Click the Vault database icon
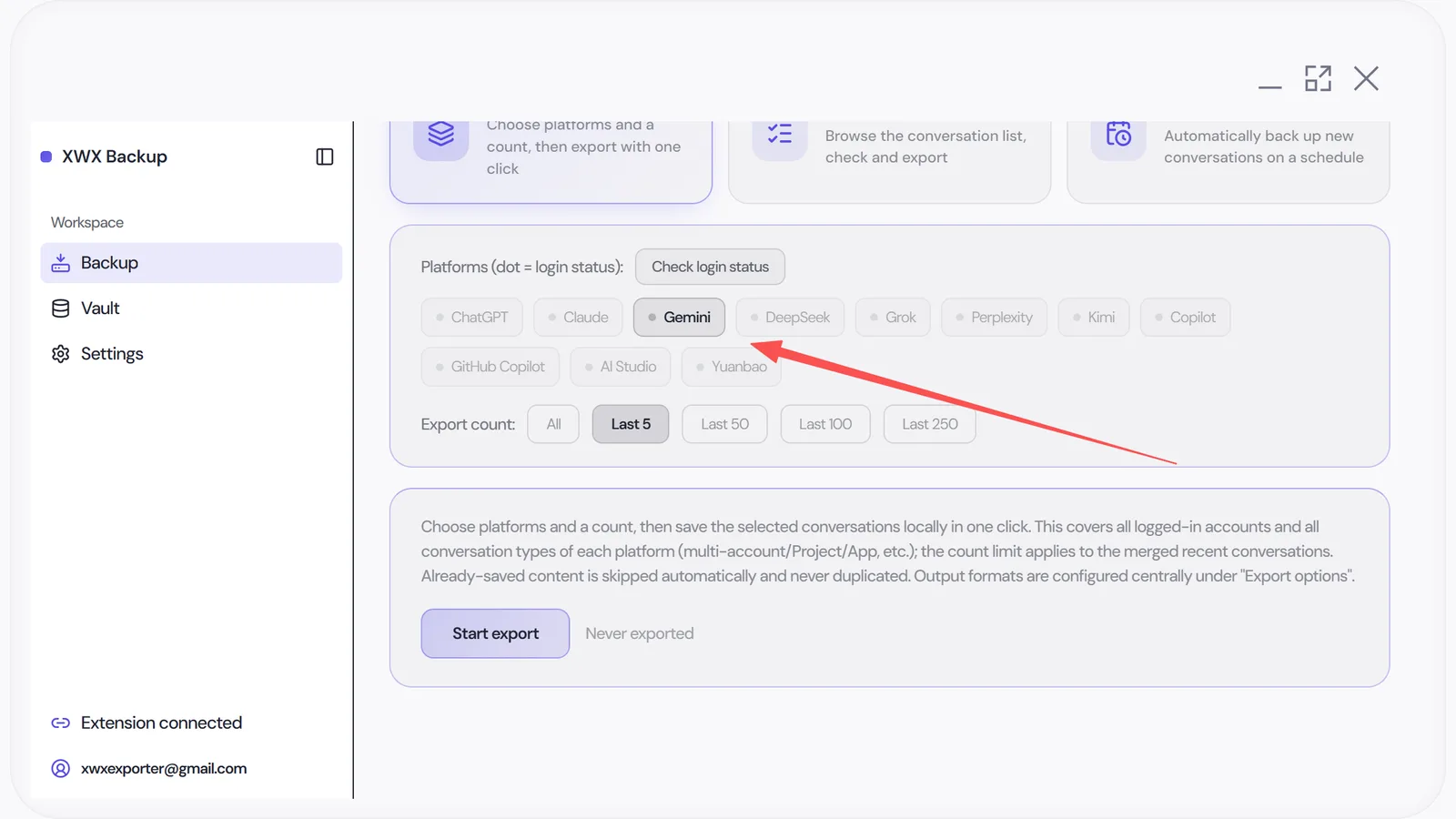Image resolution: width=1456 pixels, height=819 pixels. coord(61,308)
